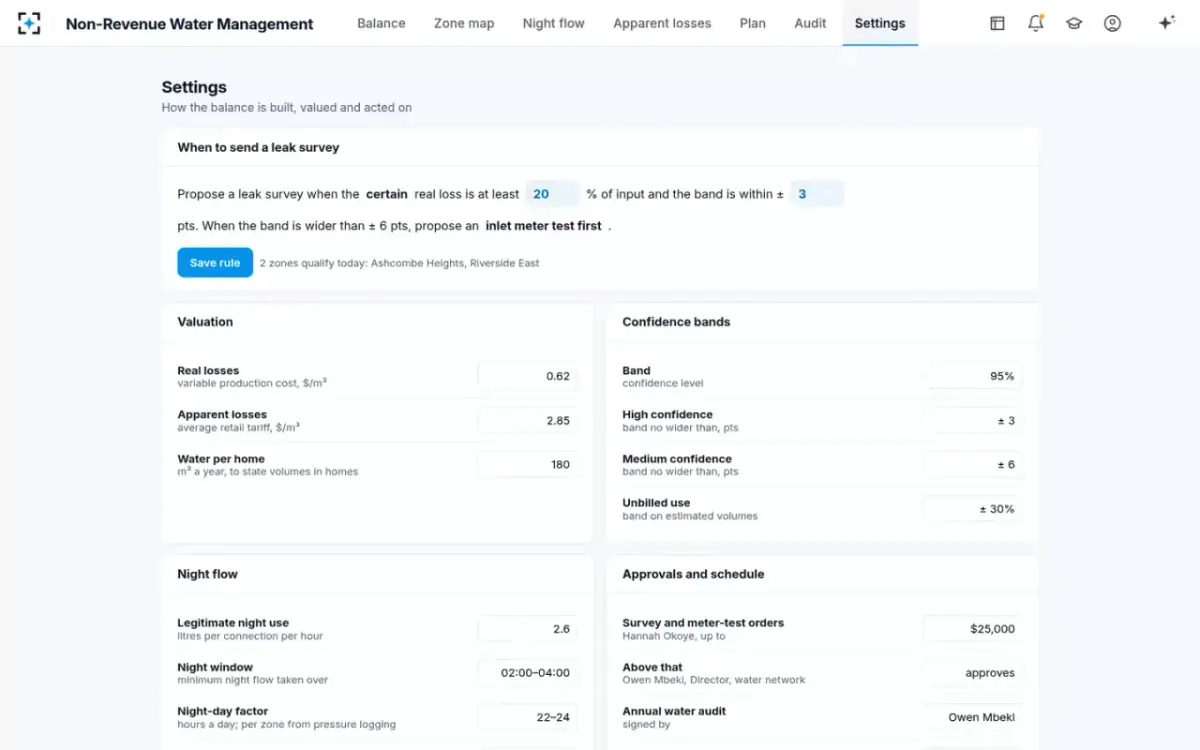Switch to the Plan tab
1200x750 pixels.
753,23
